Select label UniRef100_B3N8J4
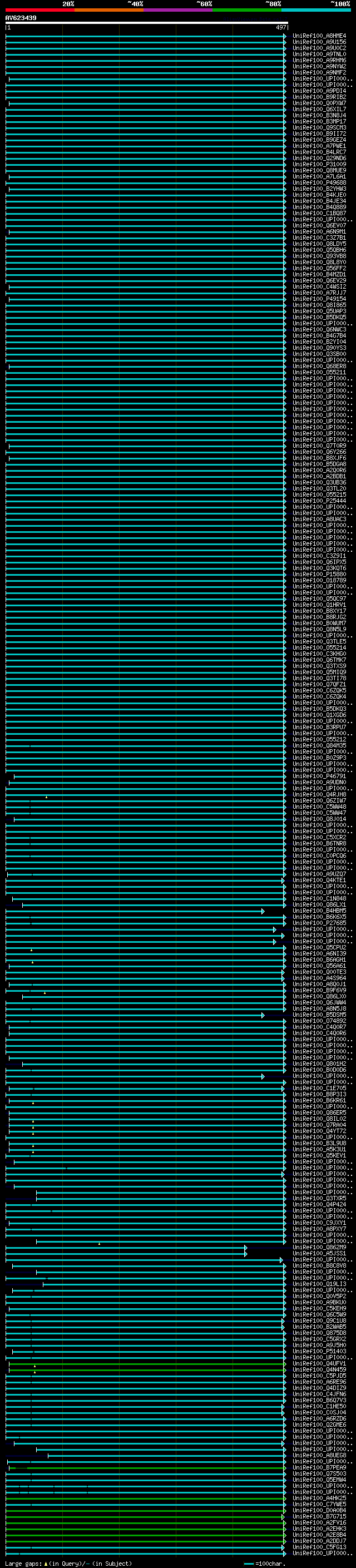Viewport: 356px width, 1568px height. (319, 115)
